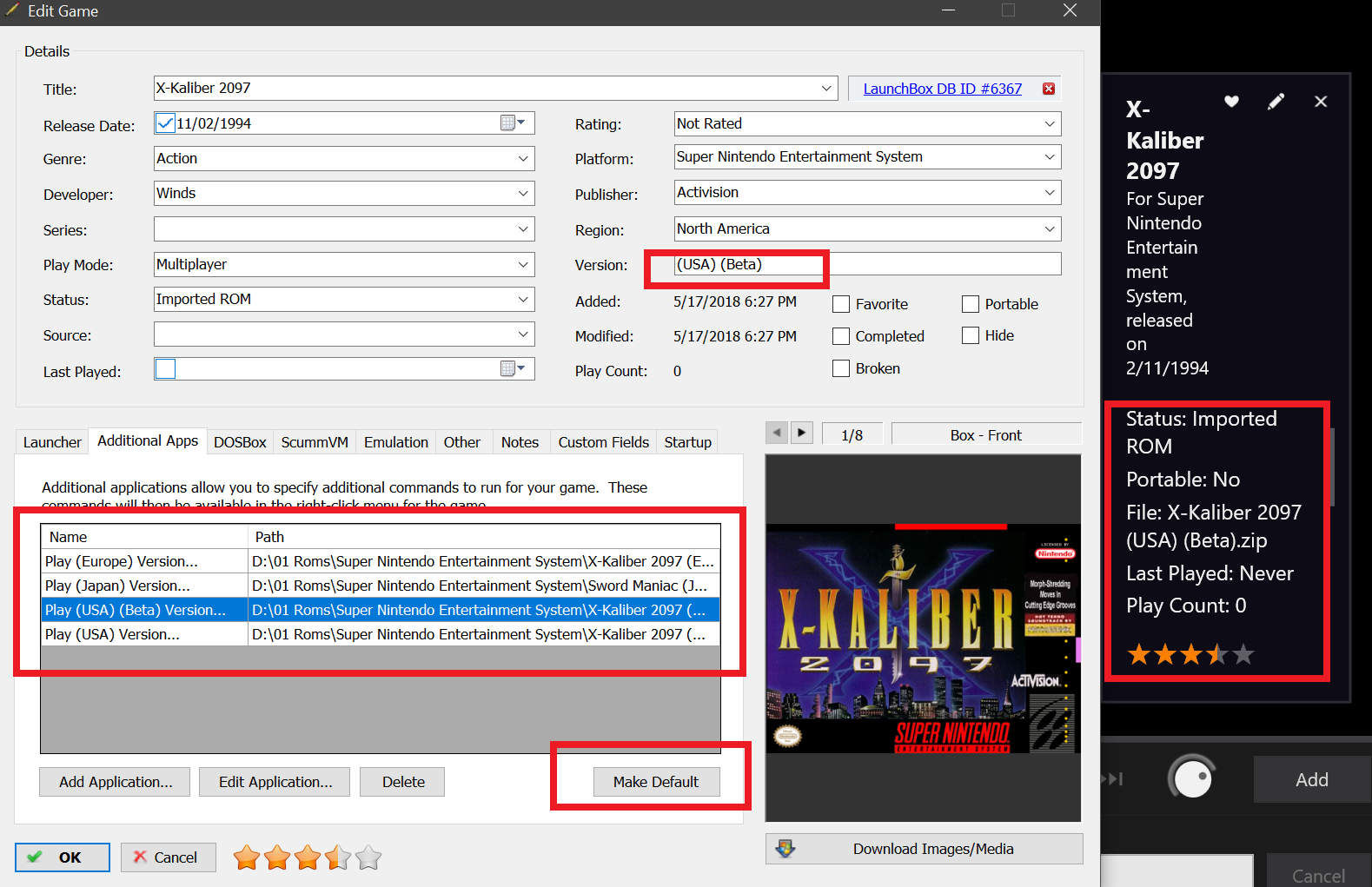1372x887 pixels.
Task: Set rating to fourth star beside Cancel
Action: 338,857
